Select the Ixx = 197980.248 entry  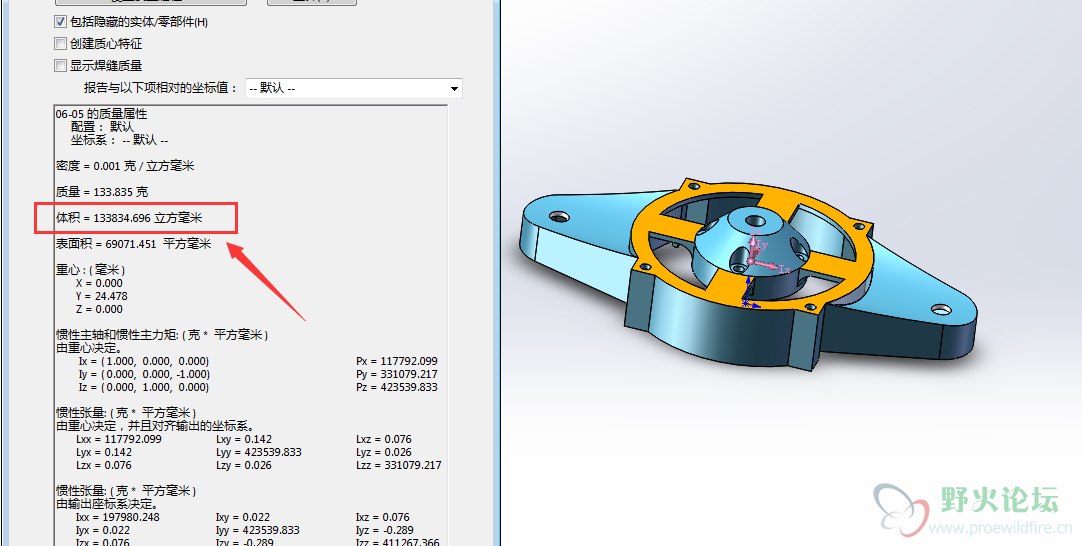tap(118, 517)
